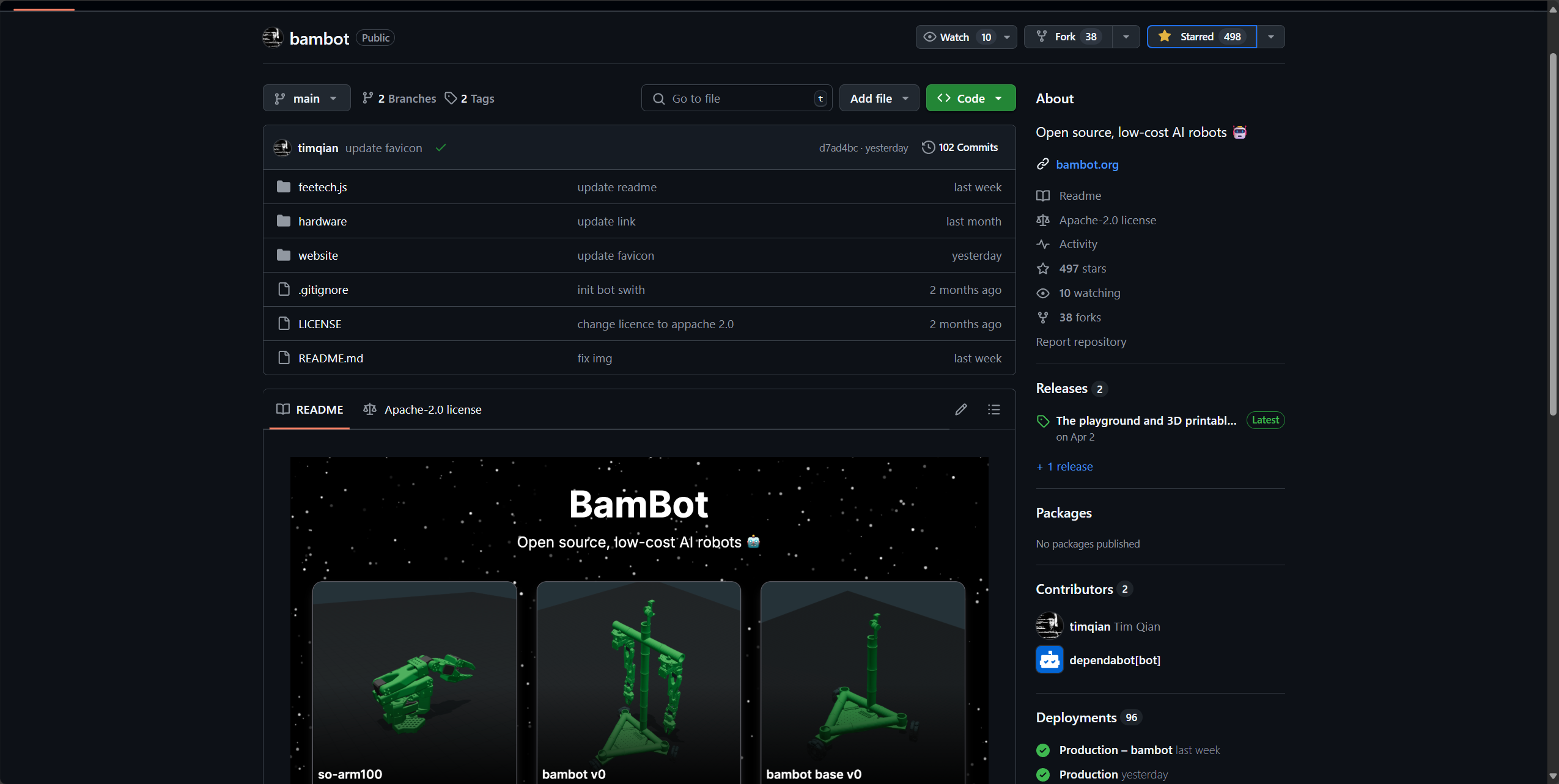
Task: Click the timqian avatar in commit row
Action: pyautogui.click(x=282, y=148)
